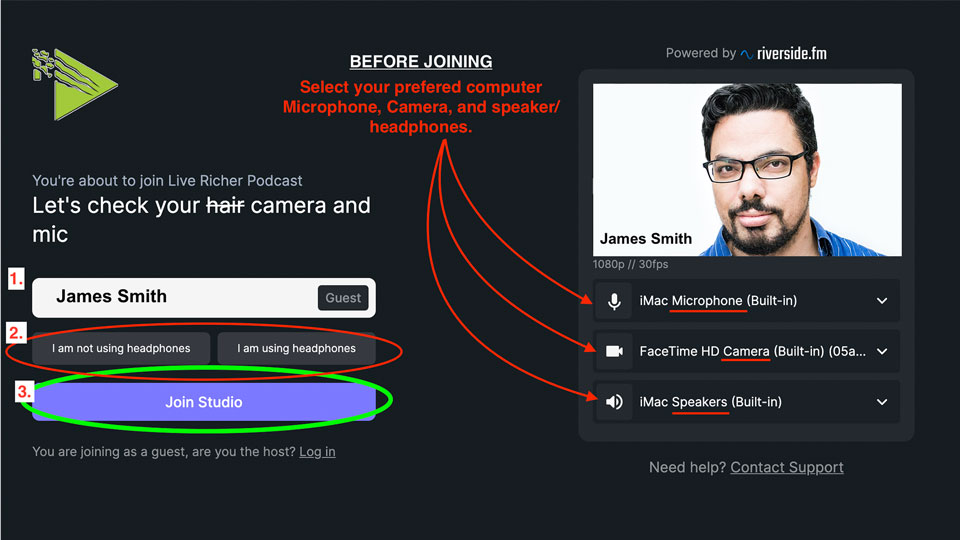Viewport: 960px width, 540px height.
Task: Click 'You're about to join Live Richer Podcast'
Action: (167, 181)
